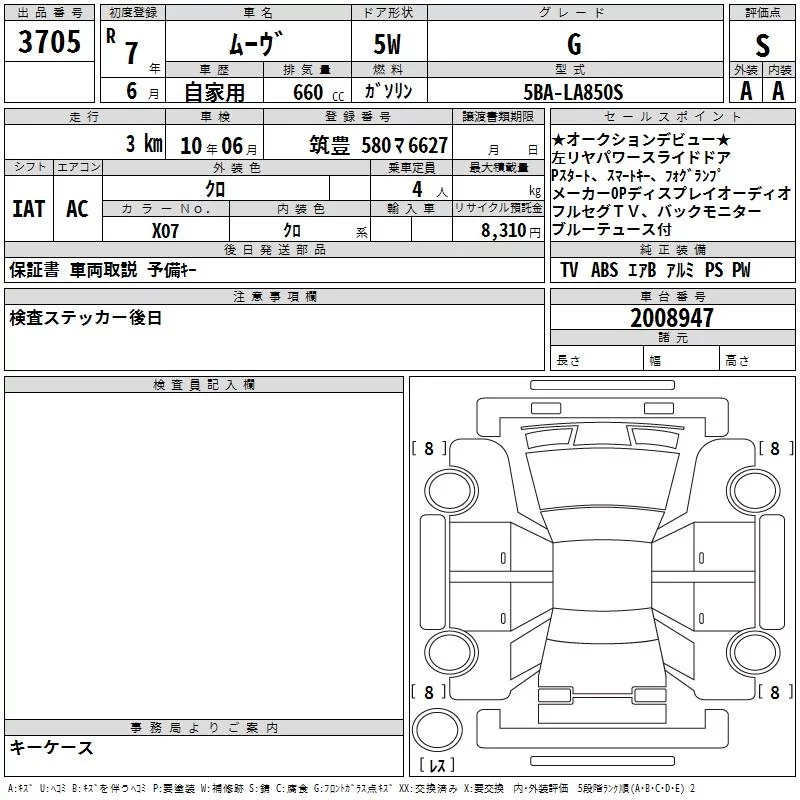Image resolution: width=800 pixels, height=800 pixels.
Task: Click the displacement value 660 cc
Action: point(318,92)
